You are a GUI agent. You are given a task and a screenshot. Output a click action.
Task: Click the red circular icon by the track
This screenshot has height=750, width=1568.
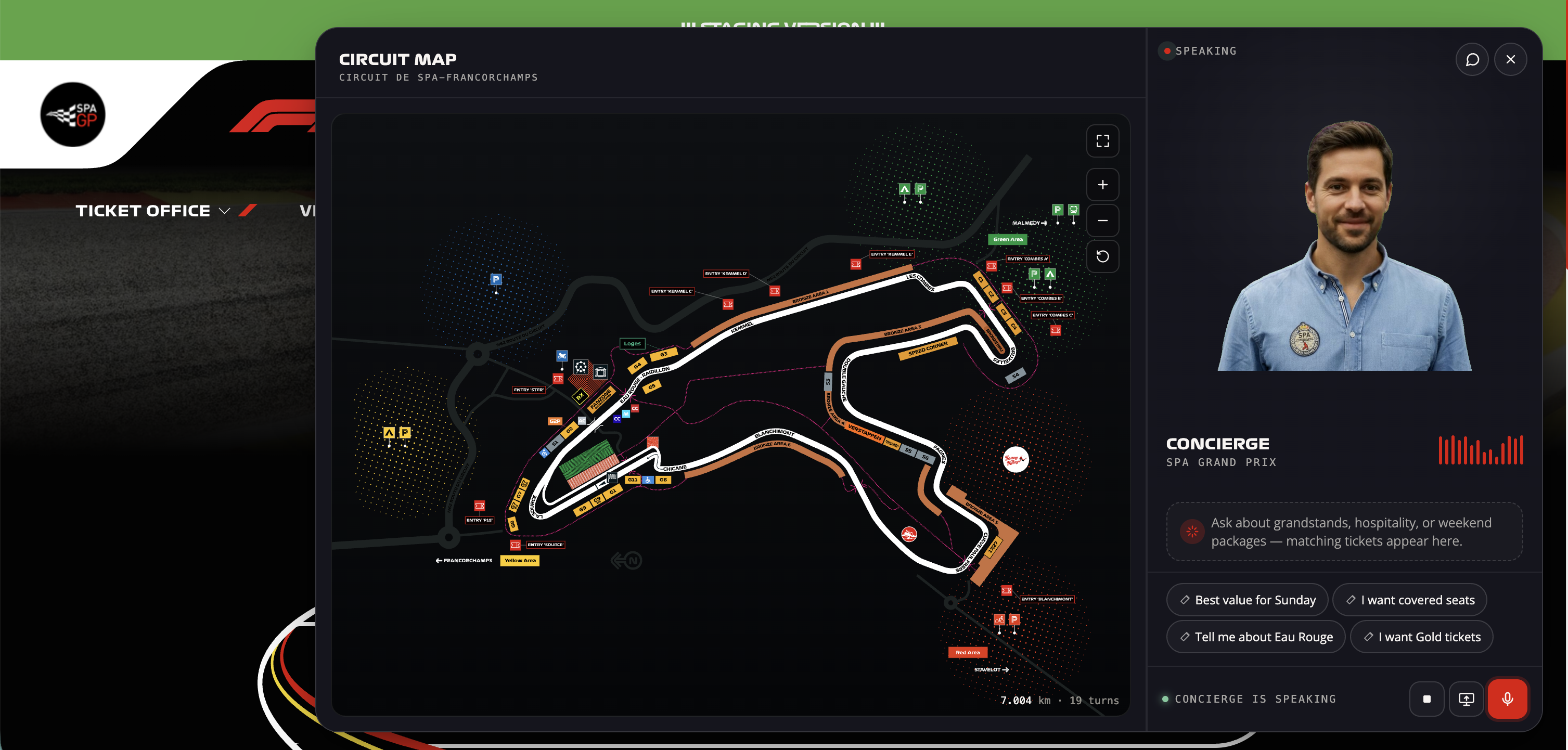[x=909, y=535]
